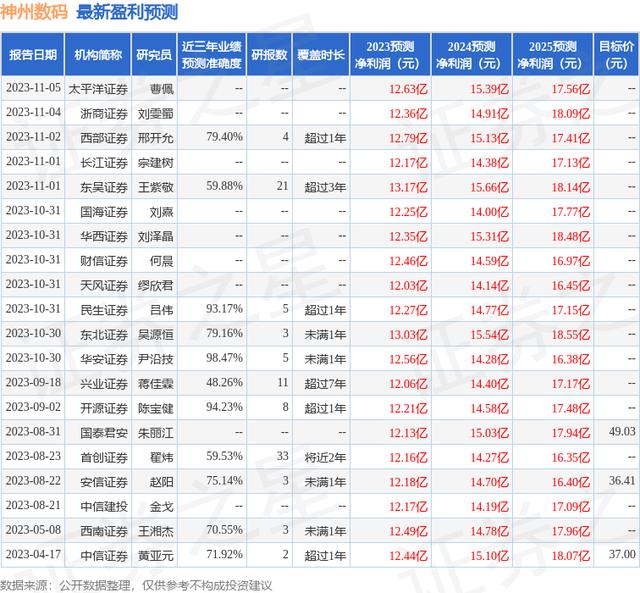Click the accuracy value 79.40%
This screenshot has height=593, width=640.
224,137
